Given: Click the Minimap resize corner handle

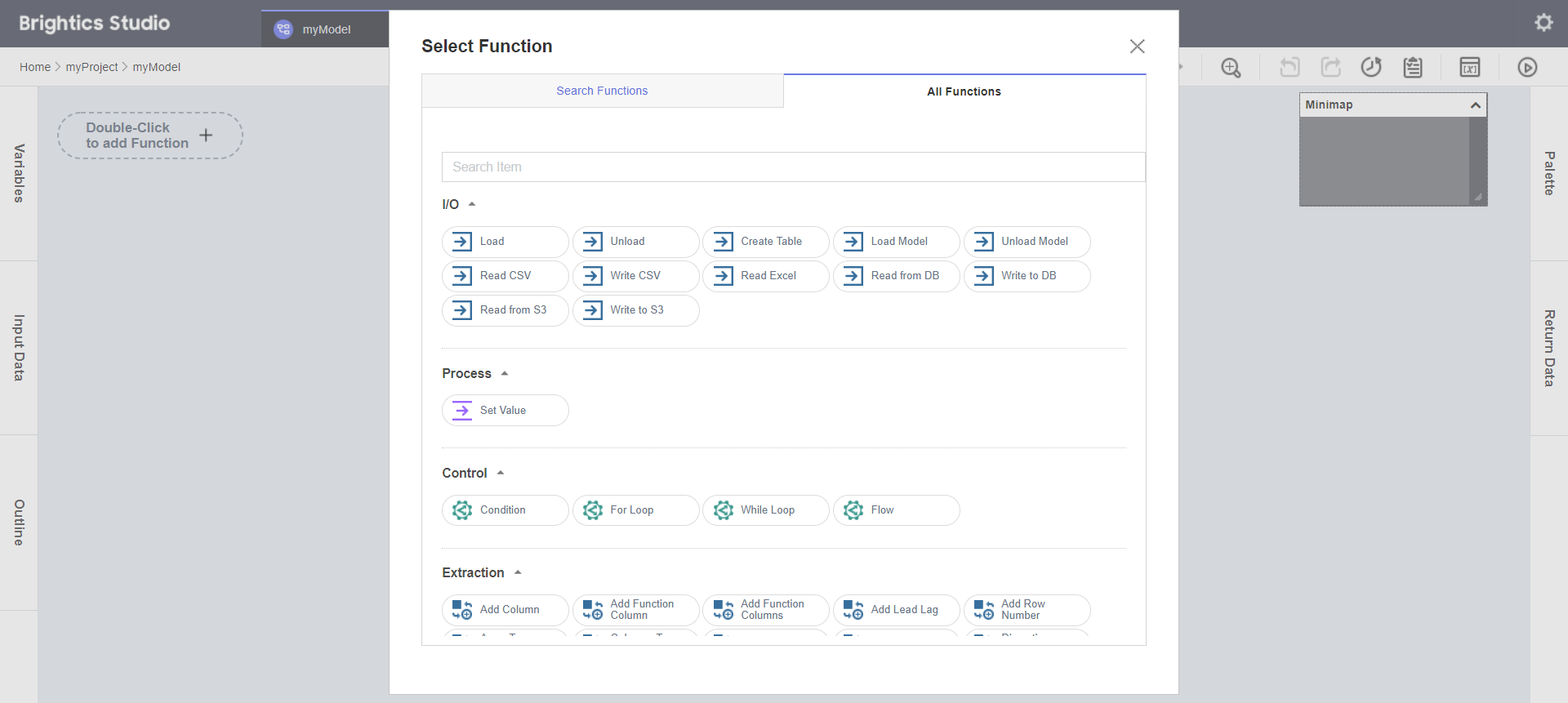Looking at the screenshot, I should [1477, 197].
